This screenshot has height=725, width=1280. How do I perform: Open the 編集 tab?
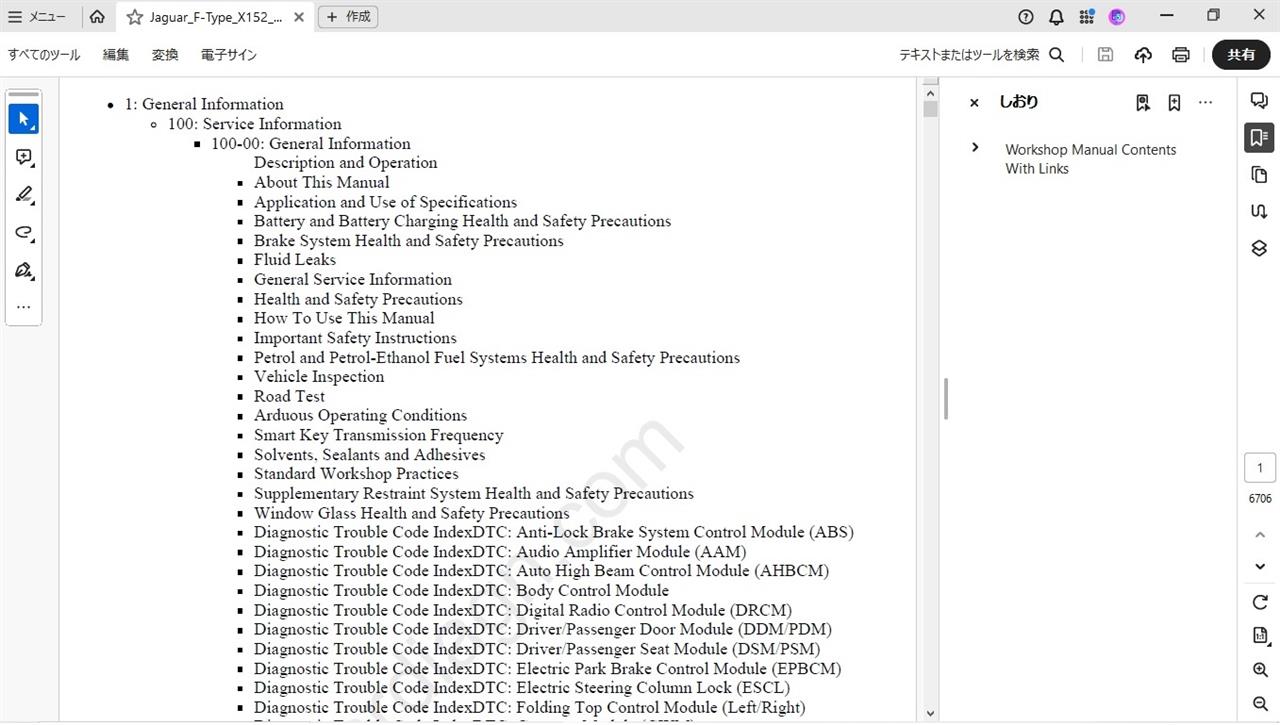point(116,55)
